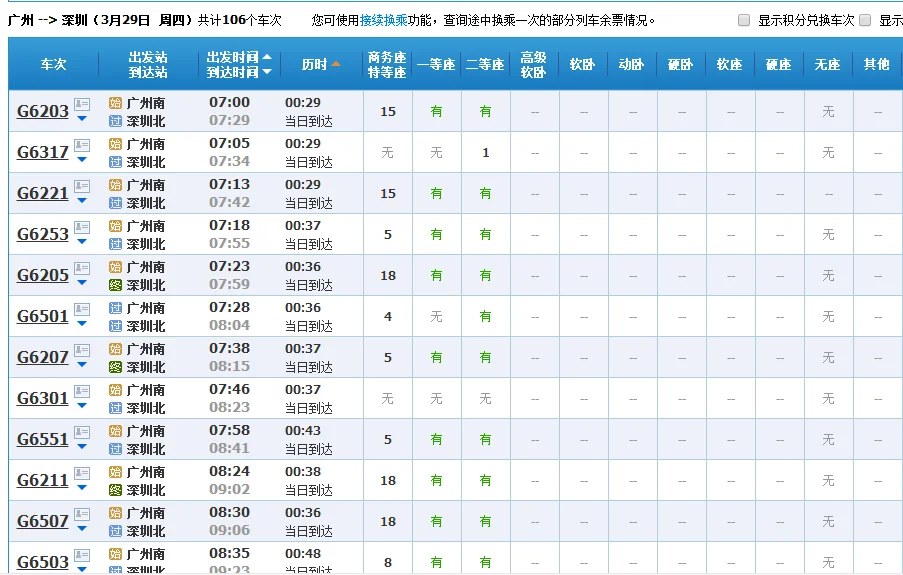Viewport: 903px width, 575px height.
Task: Click the 二等座 column header
Action: (485, 65)
